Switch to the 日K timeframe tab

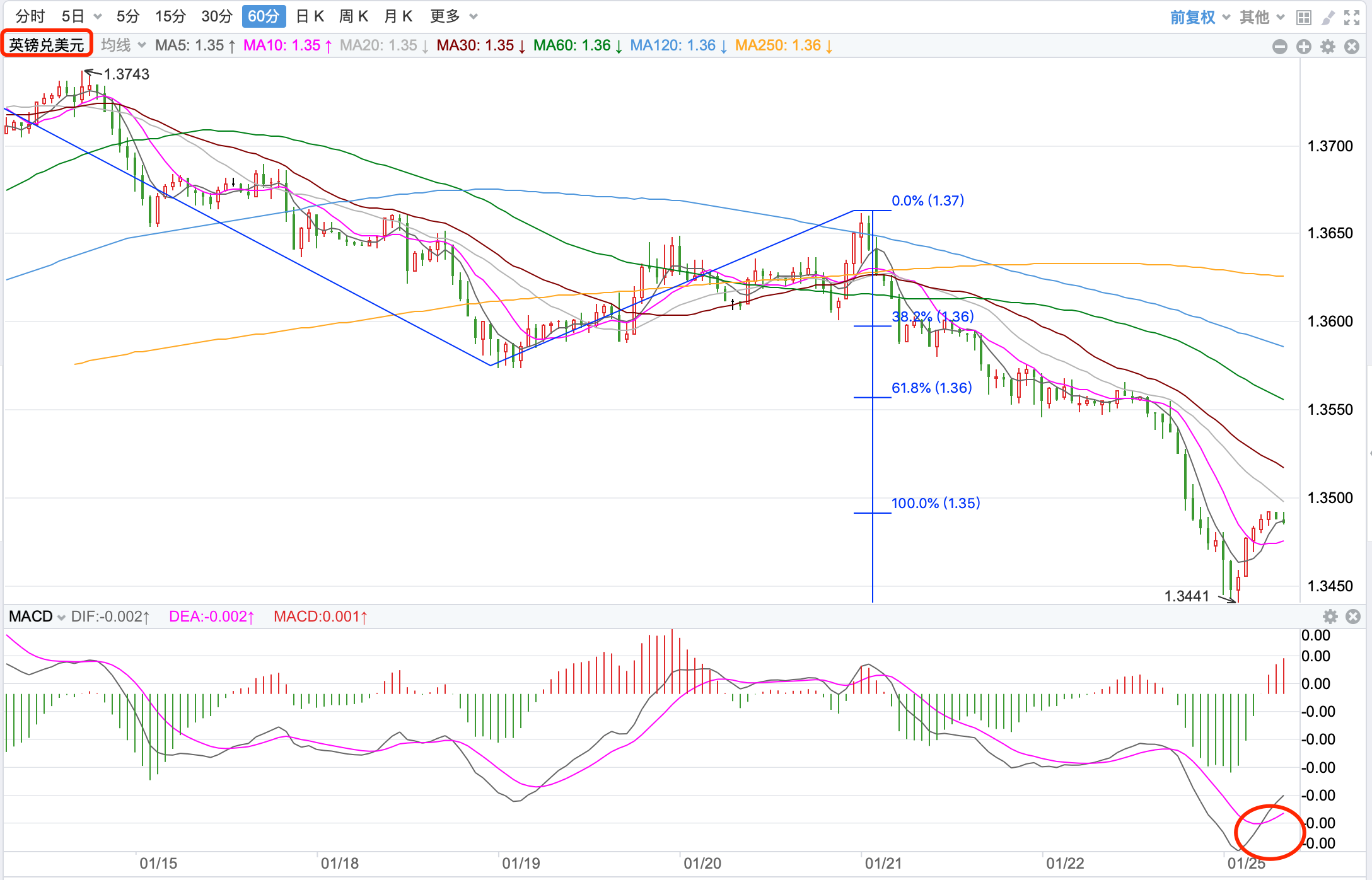pos(310,16)
